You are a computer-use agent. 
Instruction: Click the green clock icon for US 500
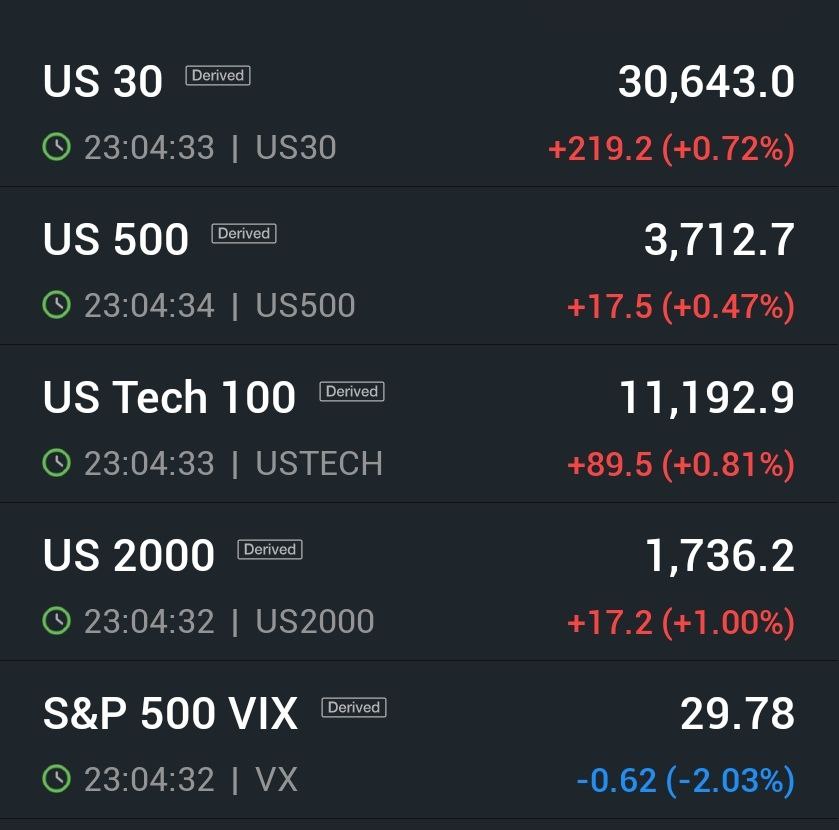click(x=56, y=304)
